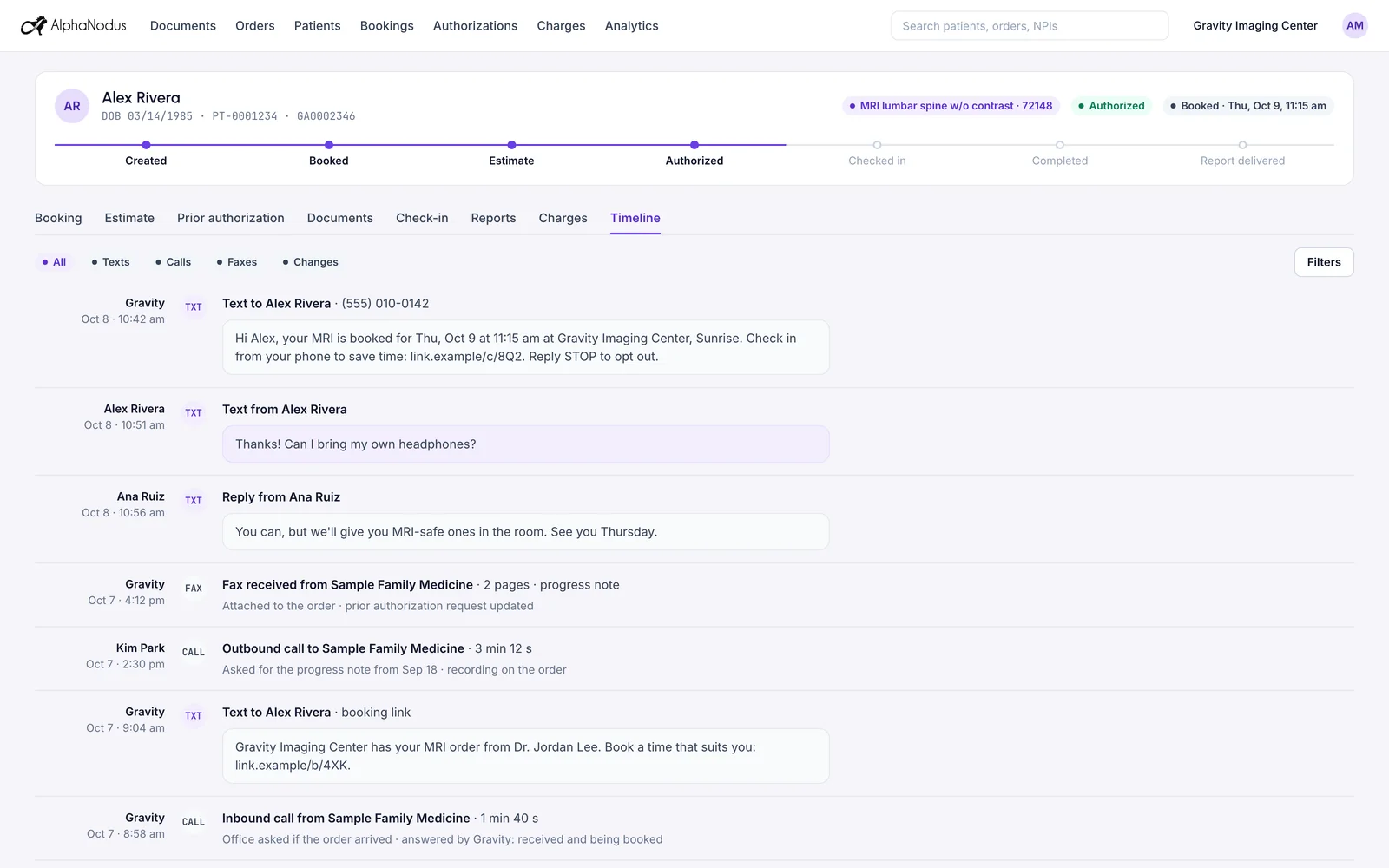Click the Checked in step marker

pos(877,145)
